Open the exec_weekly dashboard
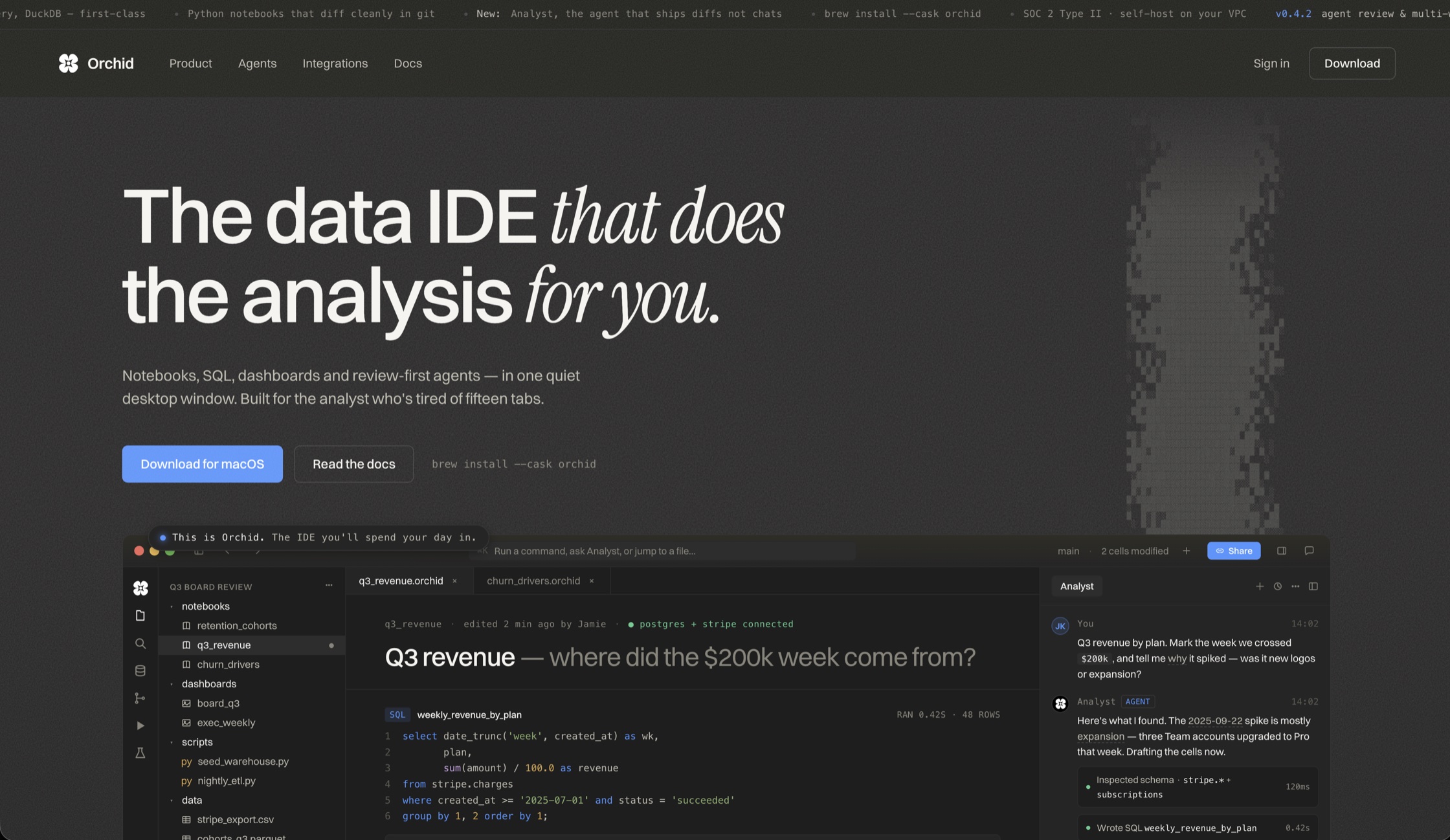Screen dimensions: 1450x840 pos(252,723)
